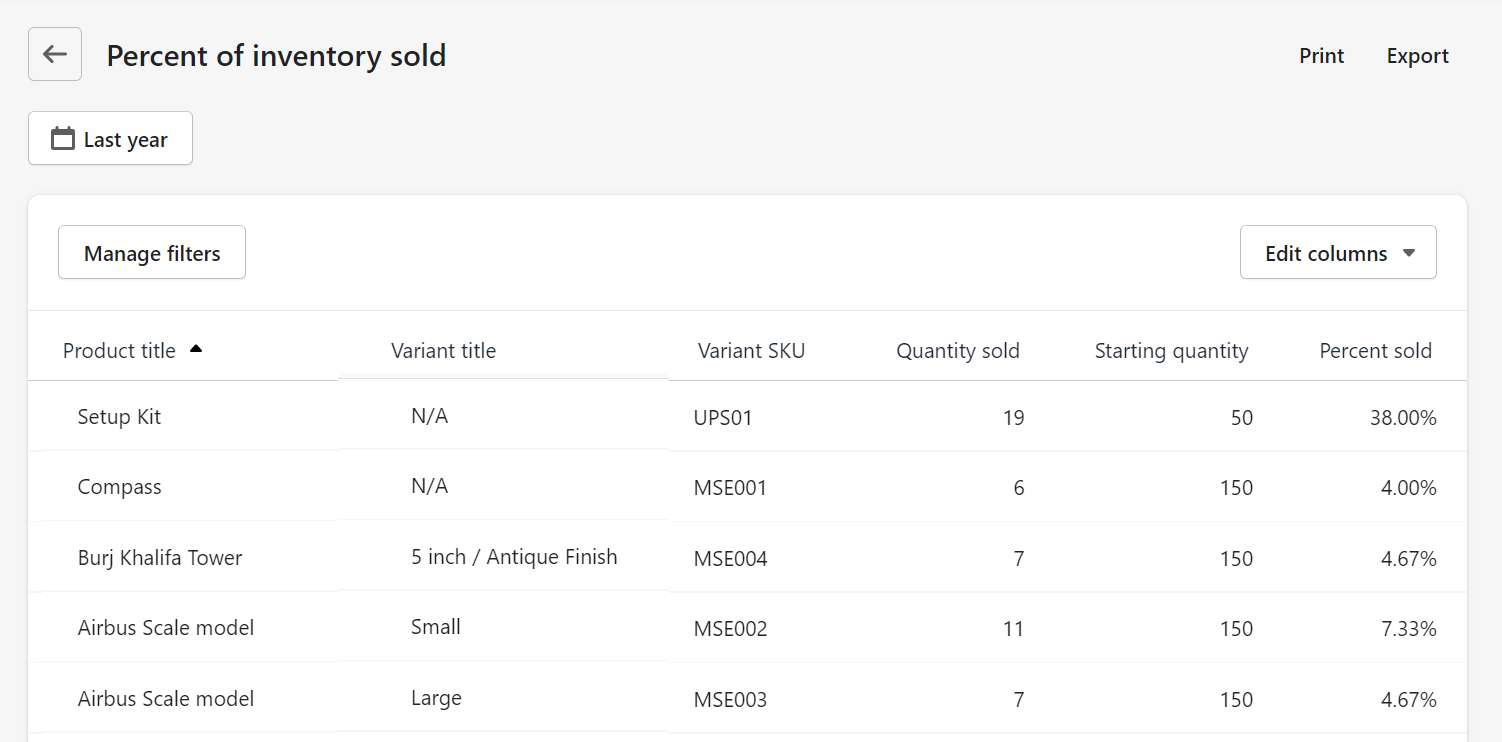Click the calendar icon in date filter
This screenshot has width=1502, height=742.
63,139
